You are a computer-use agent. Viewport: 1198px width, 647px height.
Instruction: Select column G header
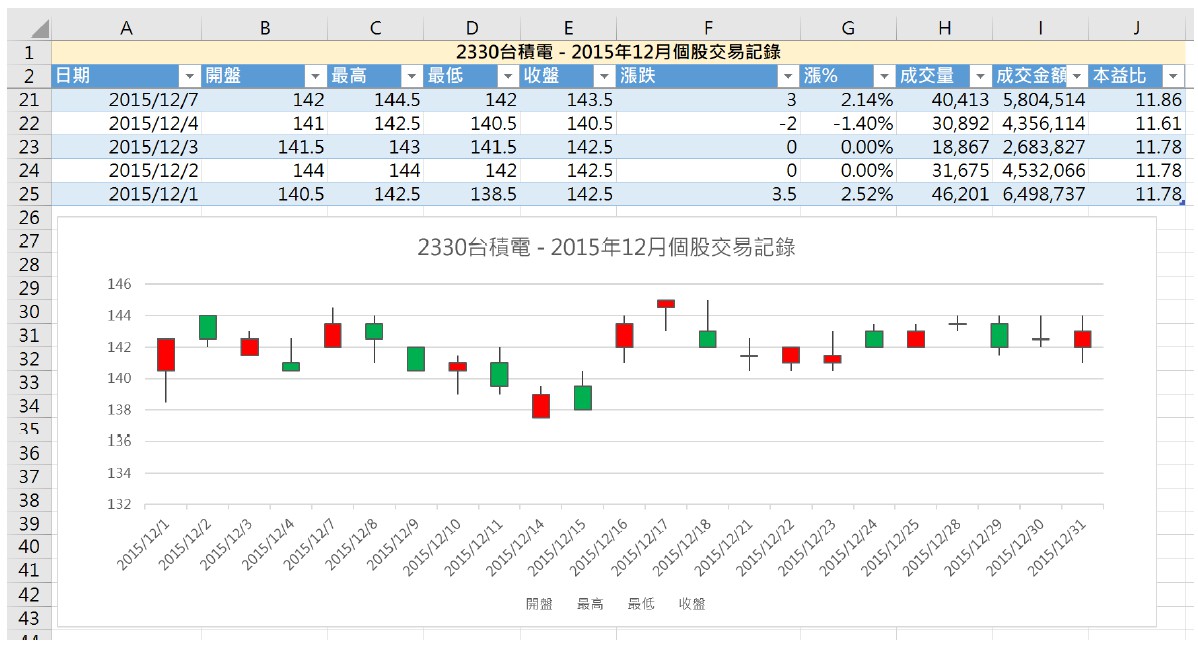click(848, 28)
